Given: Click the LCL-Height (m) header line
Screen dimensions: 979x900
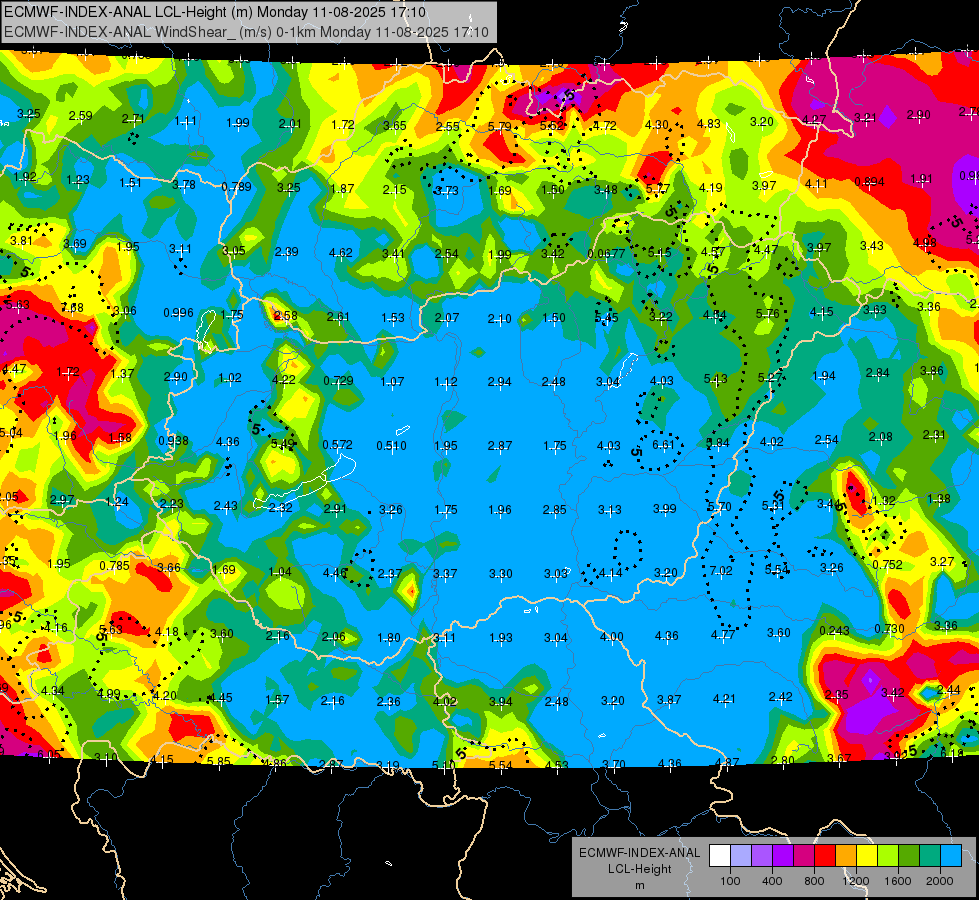Looking at the screenshot, I should click(215, 12).
